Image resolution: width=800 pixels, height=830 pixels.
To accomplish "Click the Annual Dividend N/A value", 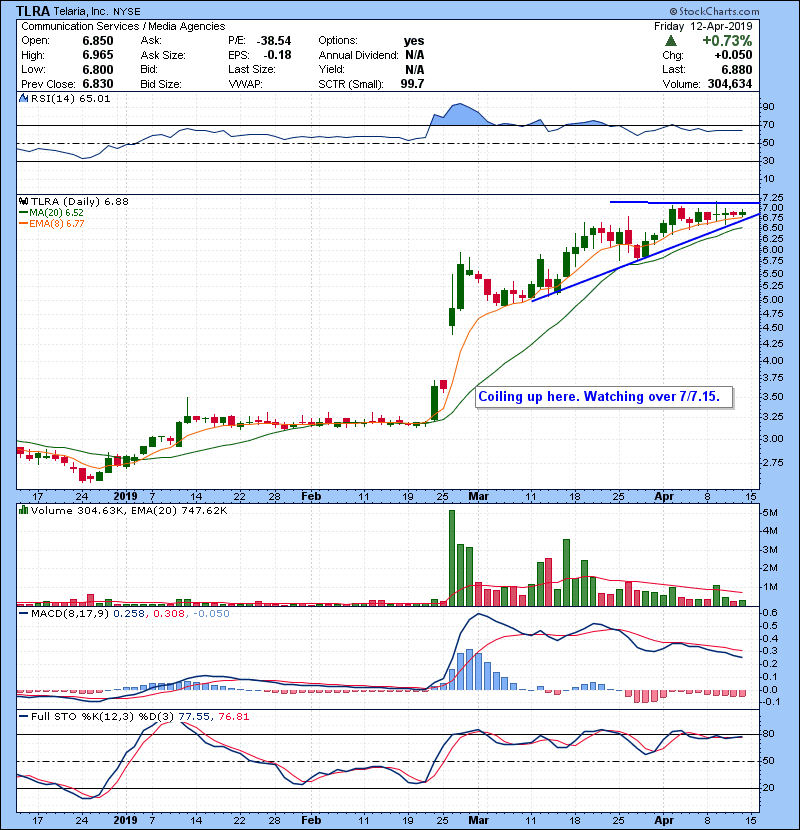I will tap(415, 55).
